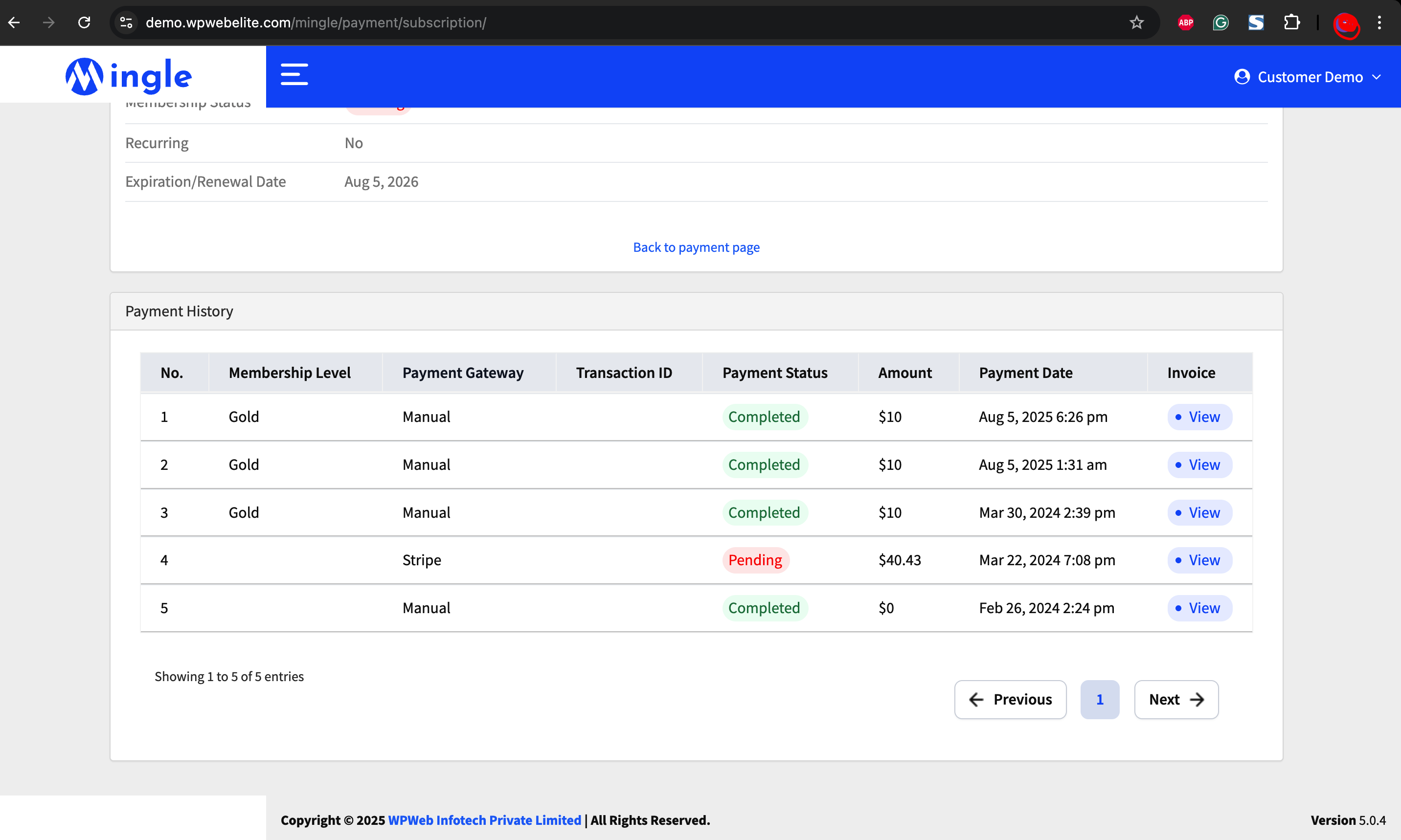The width and height of the screenshot is (1401, 840).
Task: Toggle the sidebar hamburger menu
Action: pos(294,75)
